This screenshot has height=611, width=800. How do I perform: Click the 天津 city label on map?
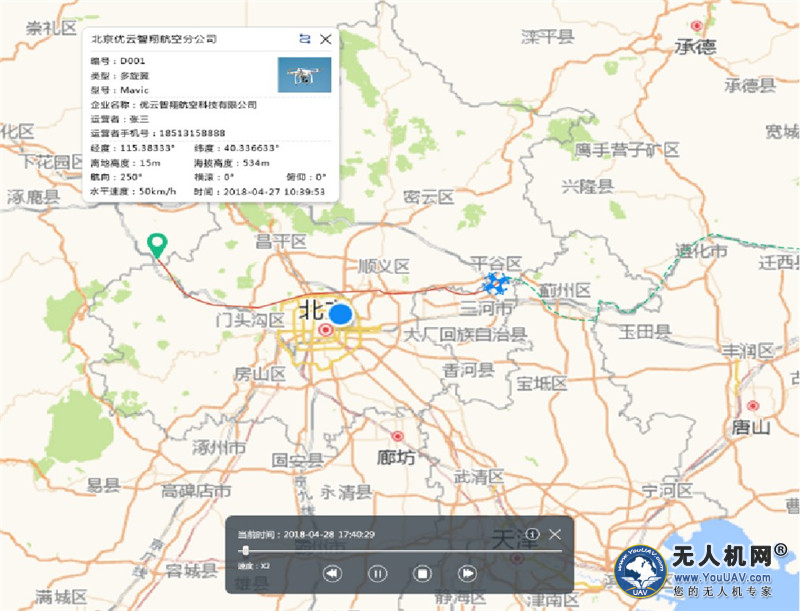(513, 540)
